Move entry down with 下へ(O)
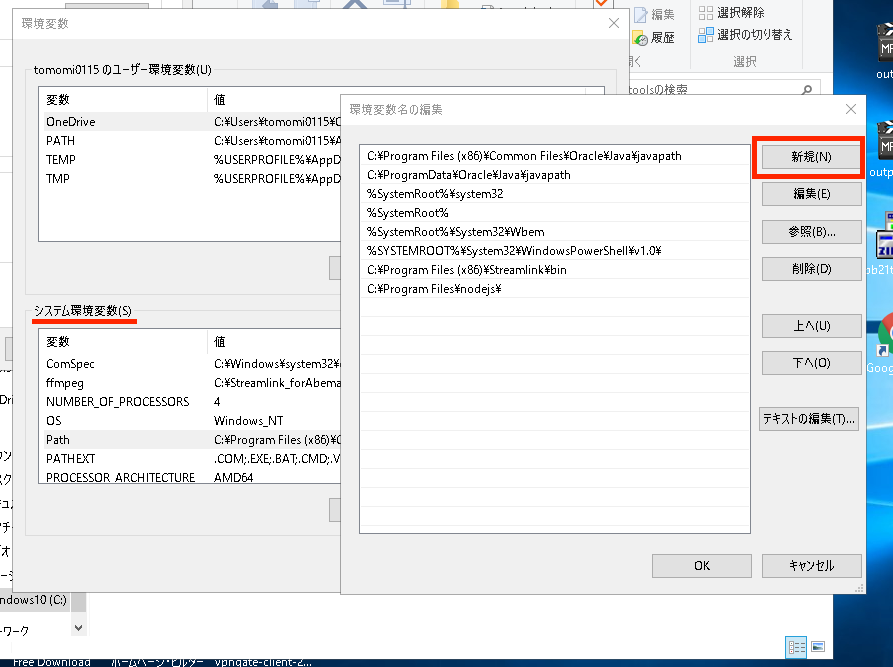 point(811,363)
